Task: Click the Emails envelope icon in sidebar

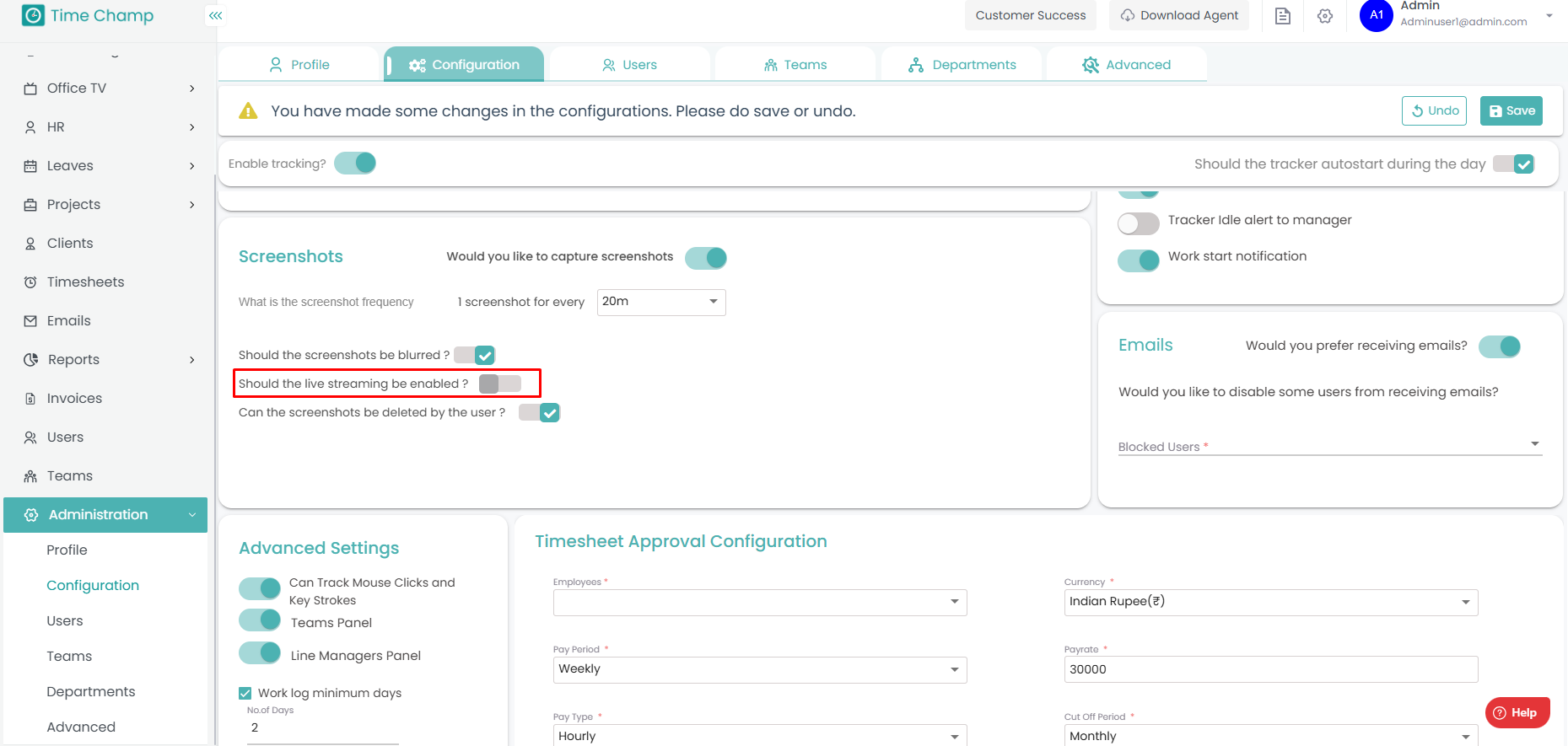Action: click(x=30, y=321)
